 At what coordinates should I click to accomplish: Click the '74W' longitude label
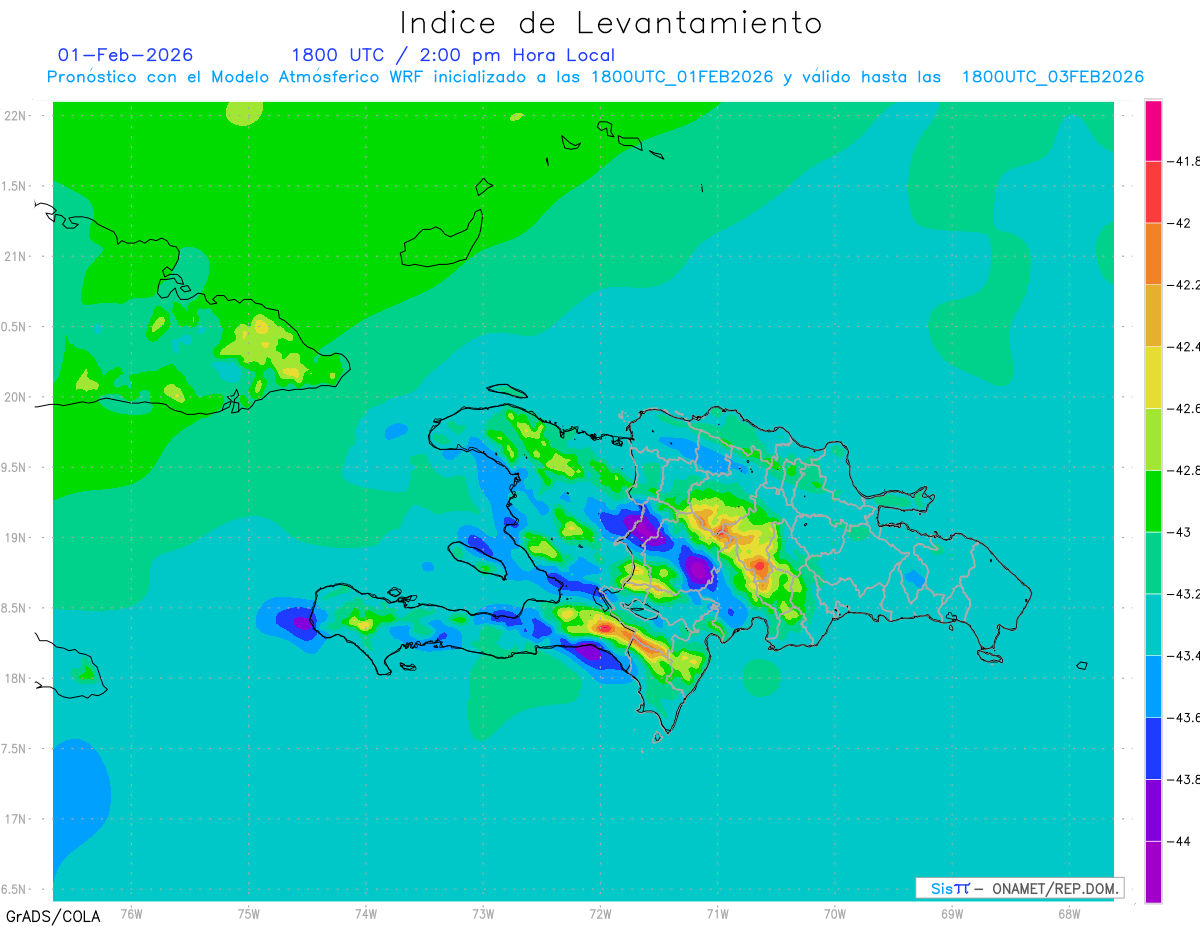click(366, 913)
